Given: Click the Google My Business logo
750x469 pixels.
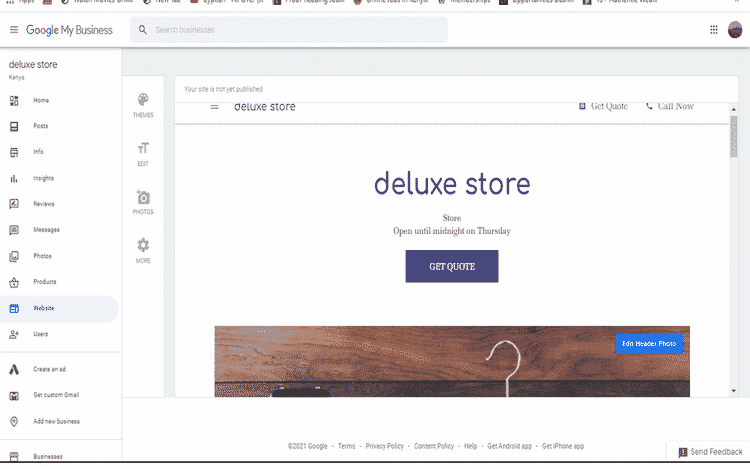Looking at the screenshot, I should [x=69, y=30].
